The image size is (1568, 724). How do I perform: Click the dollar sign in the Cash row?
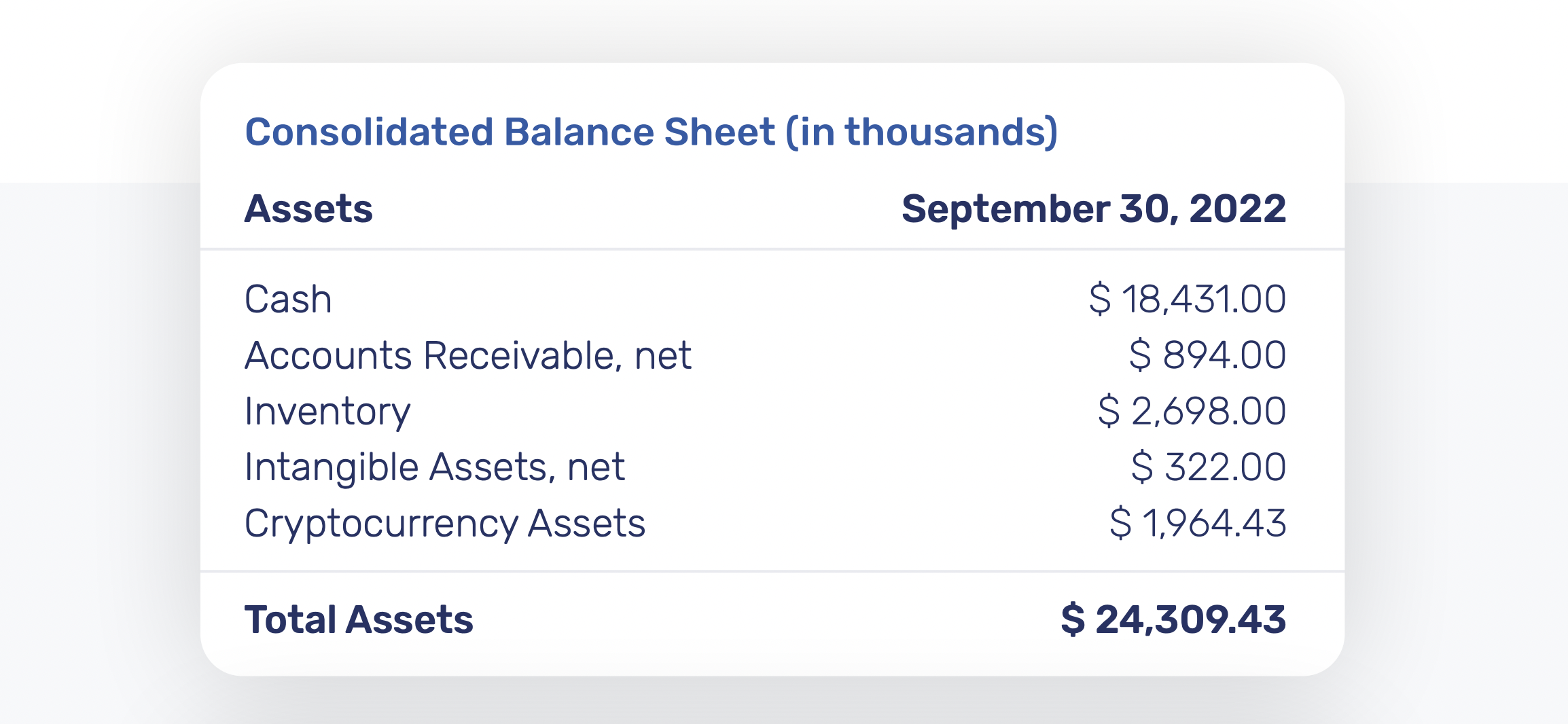1100,300
